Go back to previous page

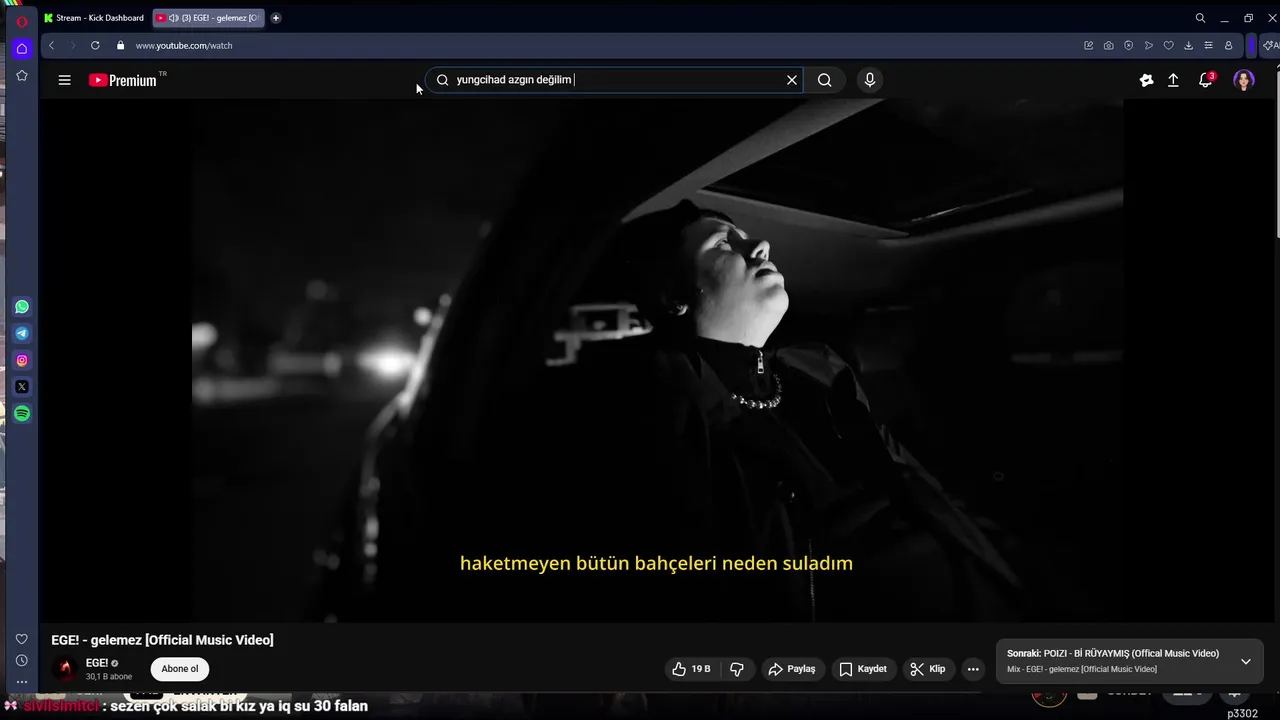(51, 45)
